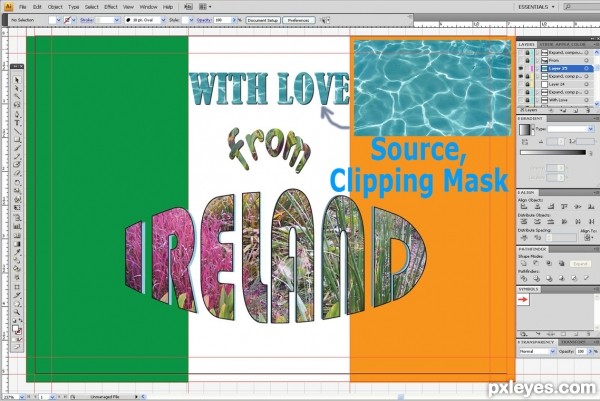Image resolution: width=600 pixels, height=401 pixels.
Task: Show the Layer 24 visibility box
Action: [x=520, y=84]
